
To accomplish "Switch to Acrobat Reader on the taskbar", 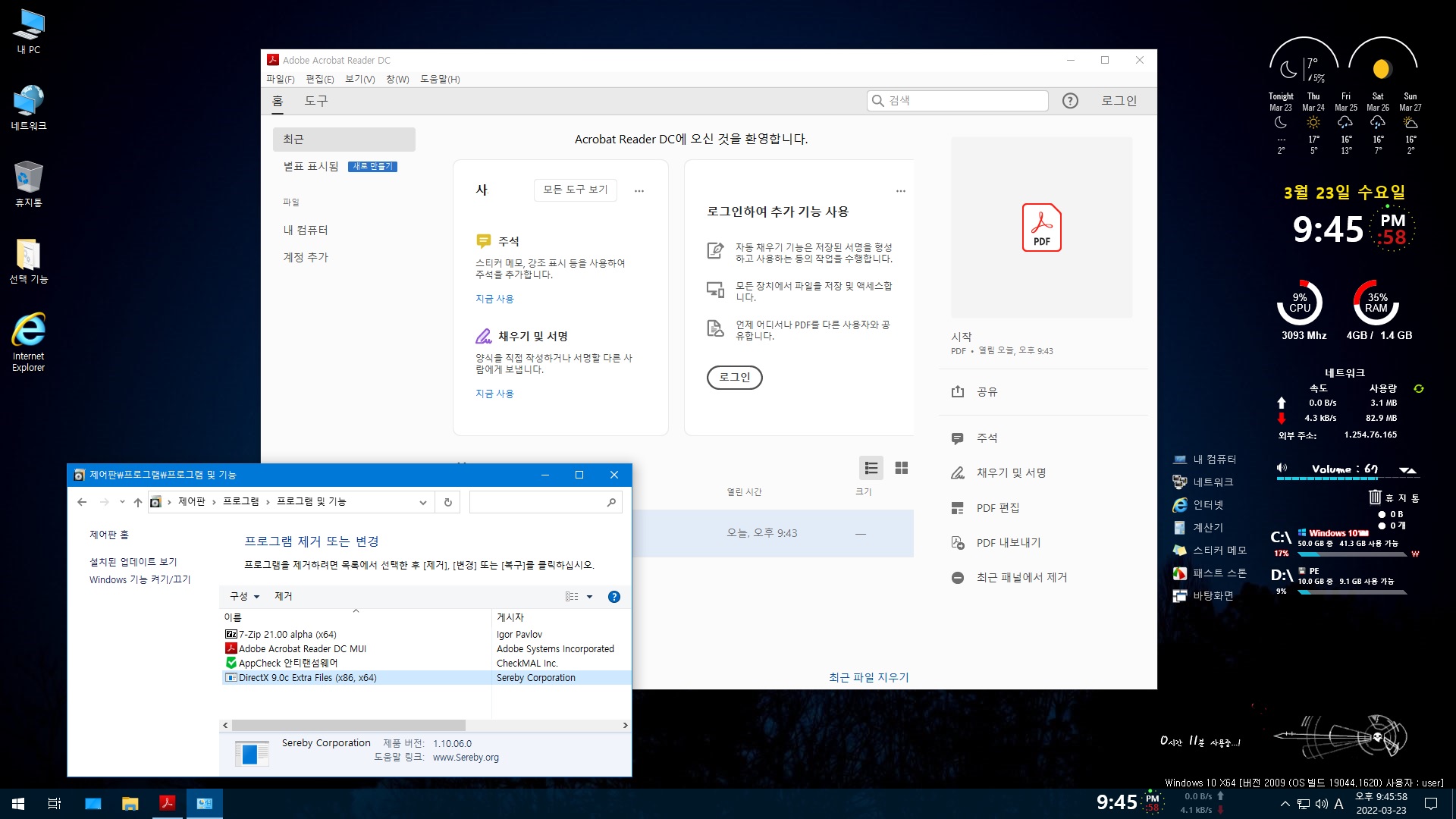I will pos(167,803).
